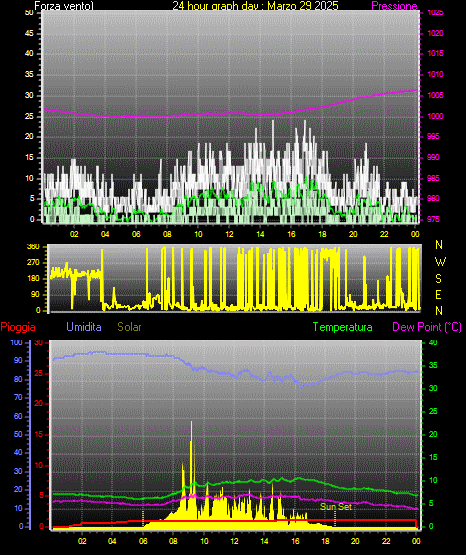
Task: Click the 'Sun Set' marker label
Action: 336,507
